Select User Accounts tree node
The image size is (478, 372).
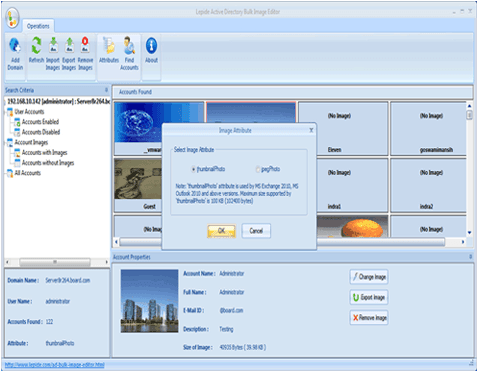point(29,112)
